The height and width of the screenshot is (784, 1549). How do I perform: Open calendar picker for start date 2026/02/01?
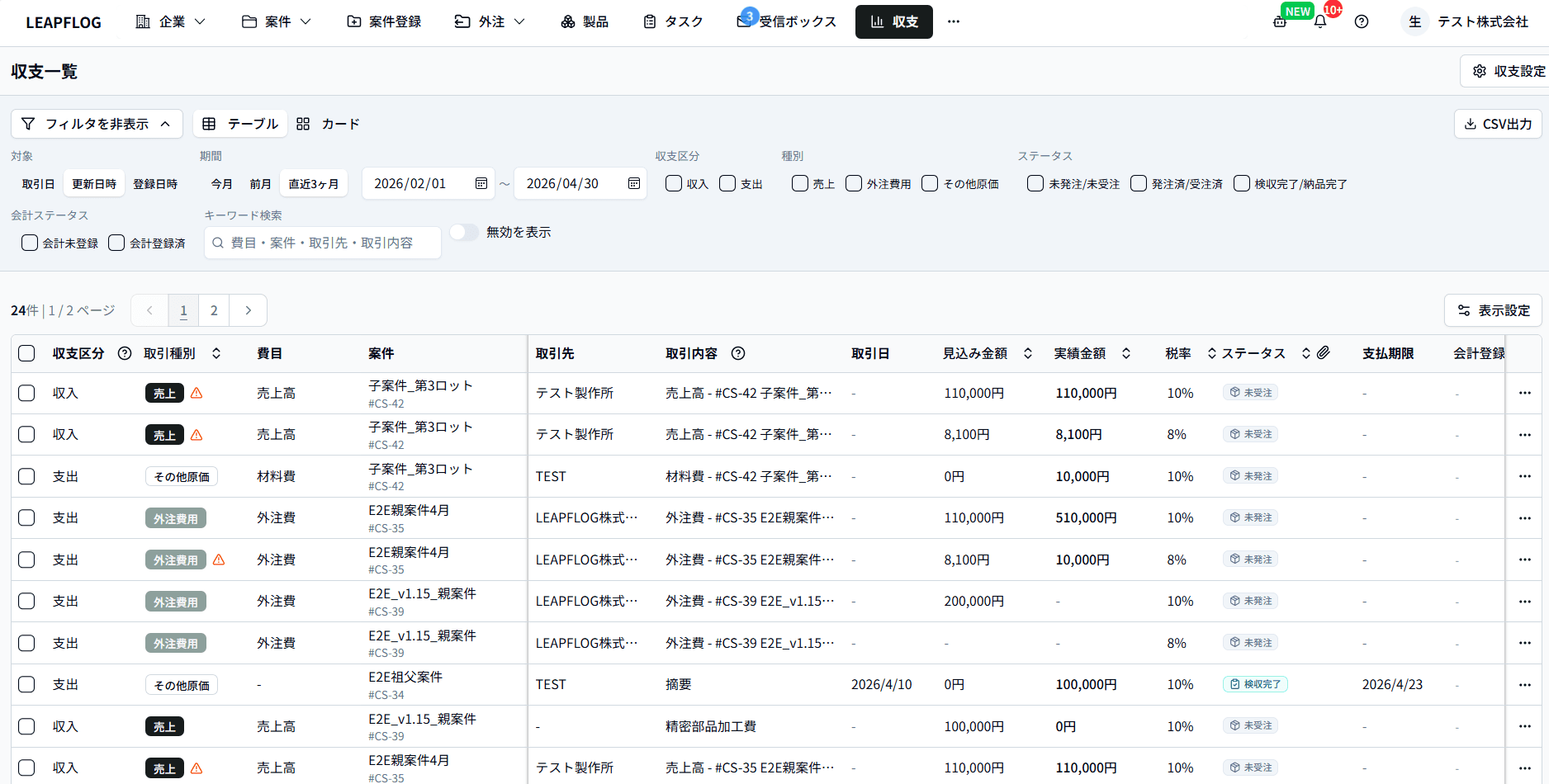(481, 183)
